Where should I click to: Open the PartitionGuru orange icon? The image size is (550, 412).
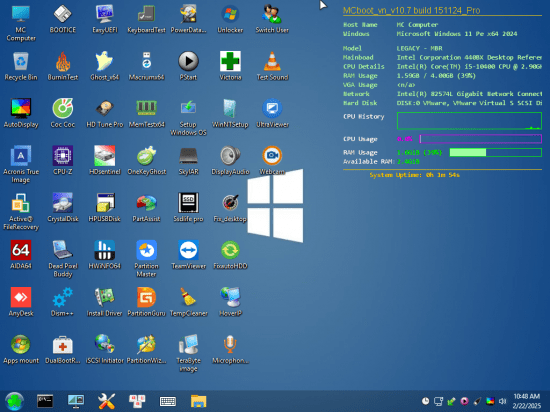coord(146,302)
